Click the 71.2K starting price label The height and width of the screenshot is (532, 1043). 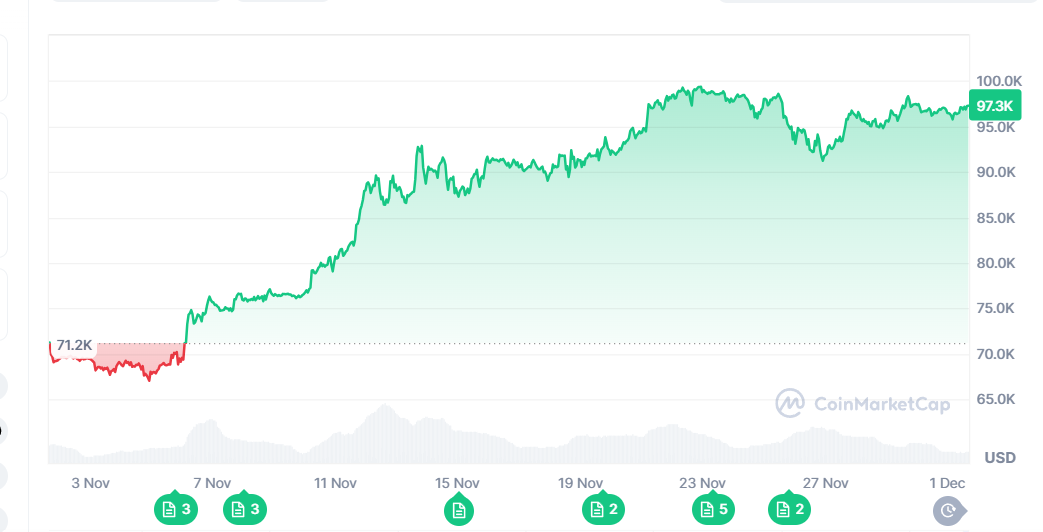click(x=74, y=346)
